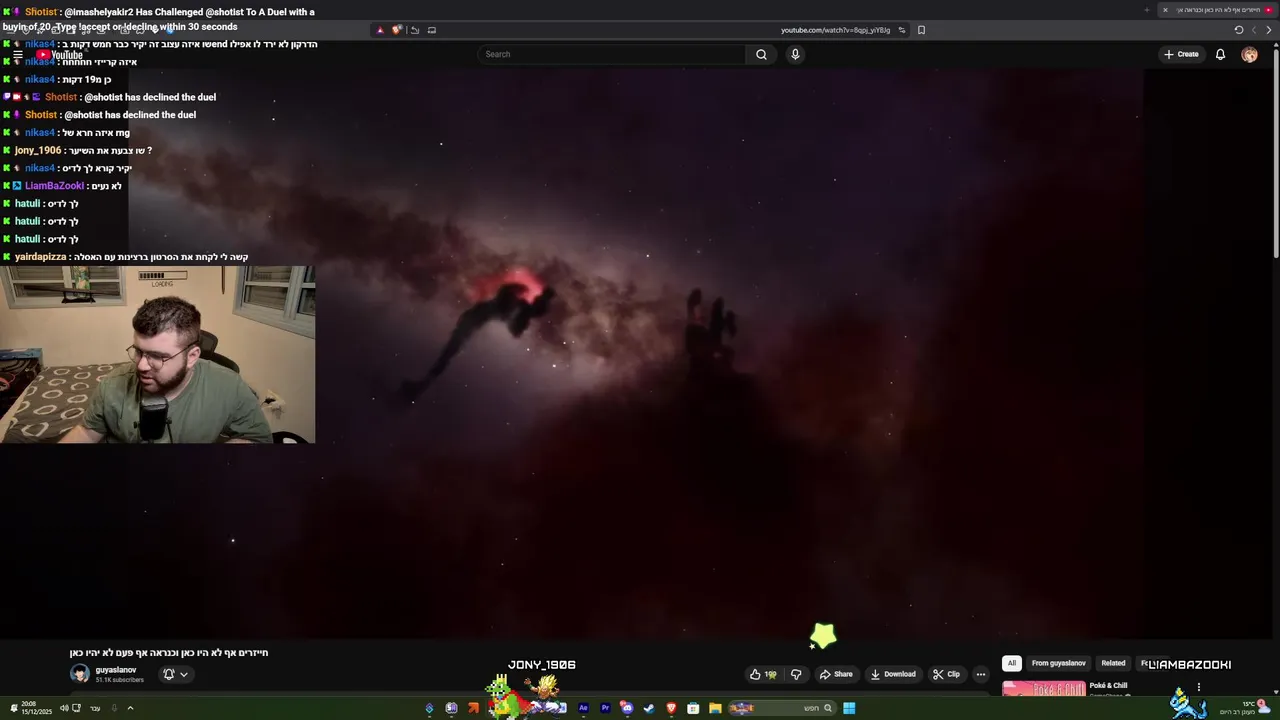
Task: Open YouTube notifications bell
Action: pos(1220,54)
